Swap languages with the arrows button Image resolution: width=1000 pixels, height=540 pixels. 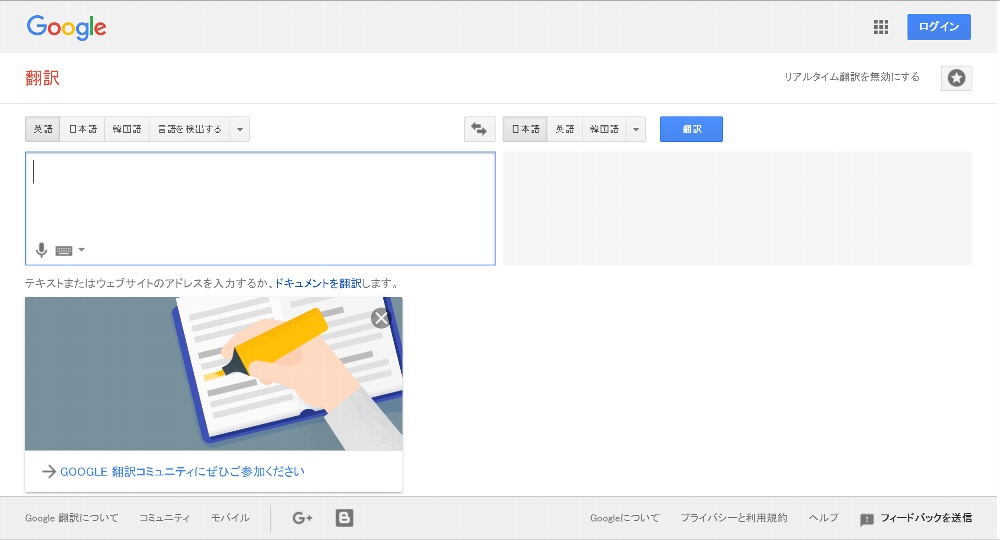479,129
